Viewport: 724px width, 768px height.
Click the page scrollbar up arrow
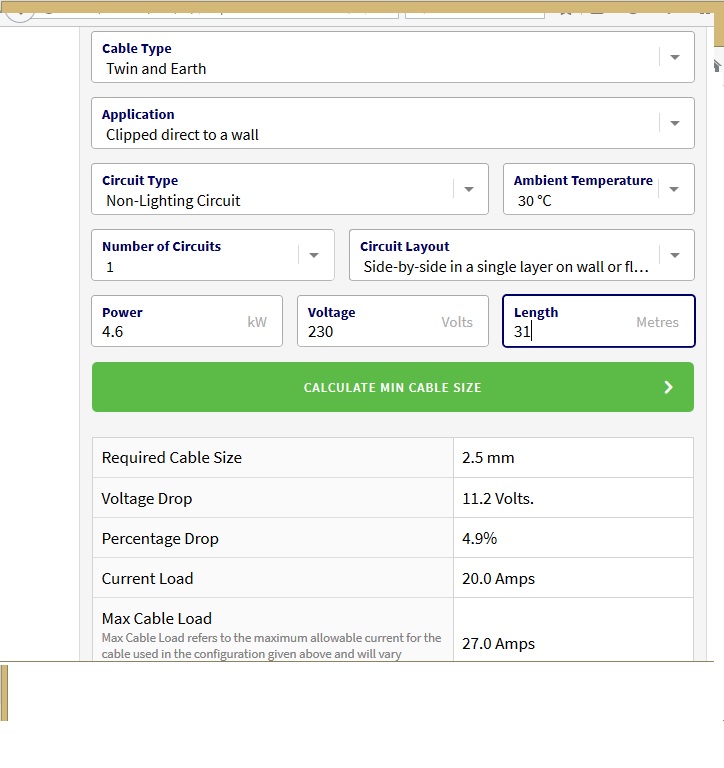coord(717,66)
